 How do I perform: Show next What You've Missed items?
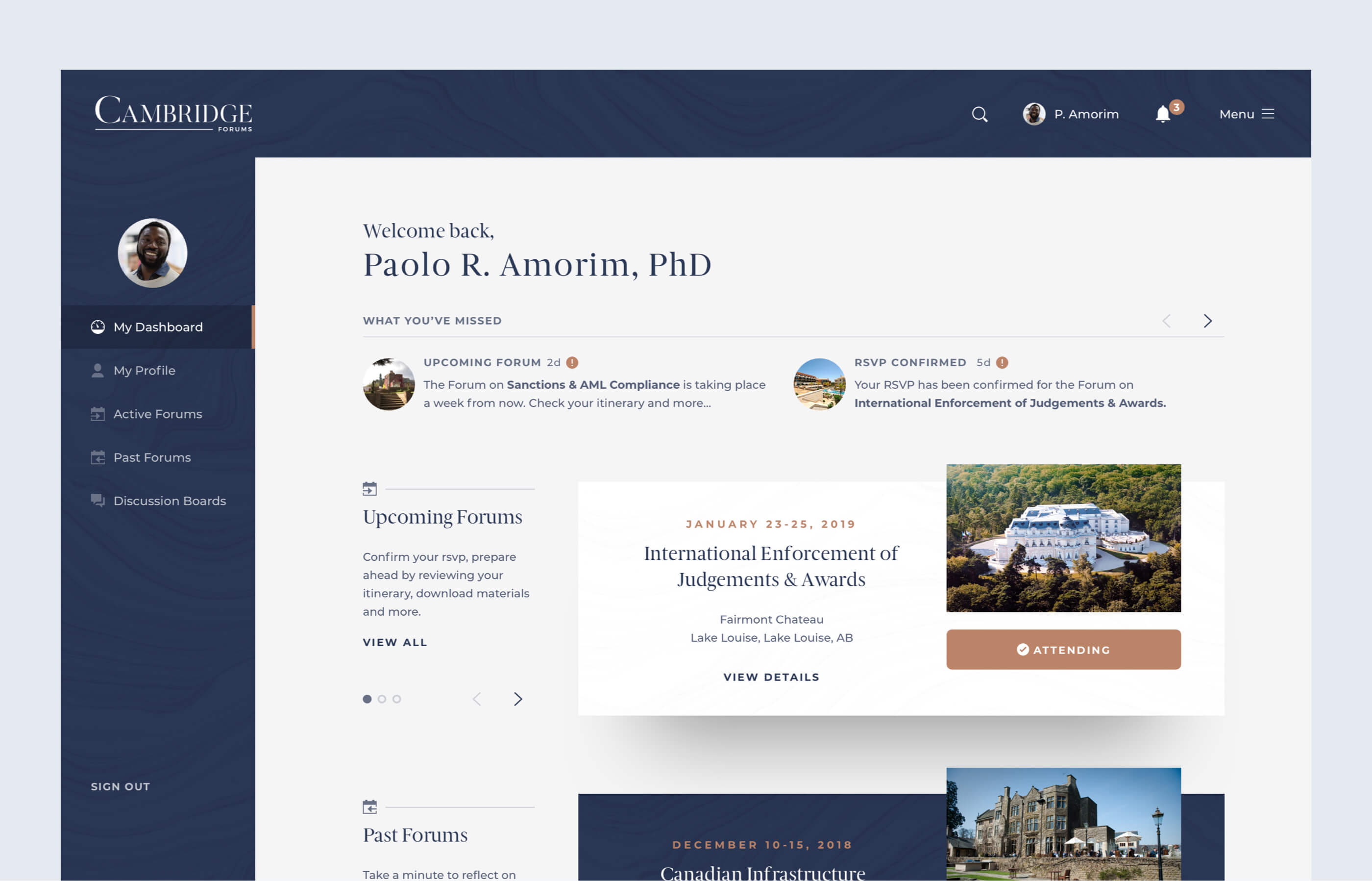click(x=1207, y=321)
